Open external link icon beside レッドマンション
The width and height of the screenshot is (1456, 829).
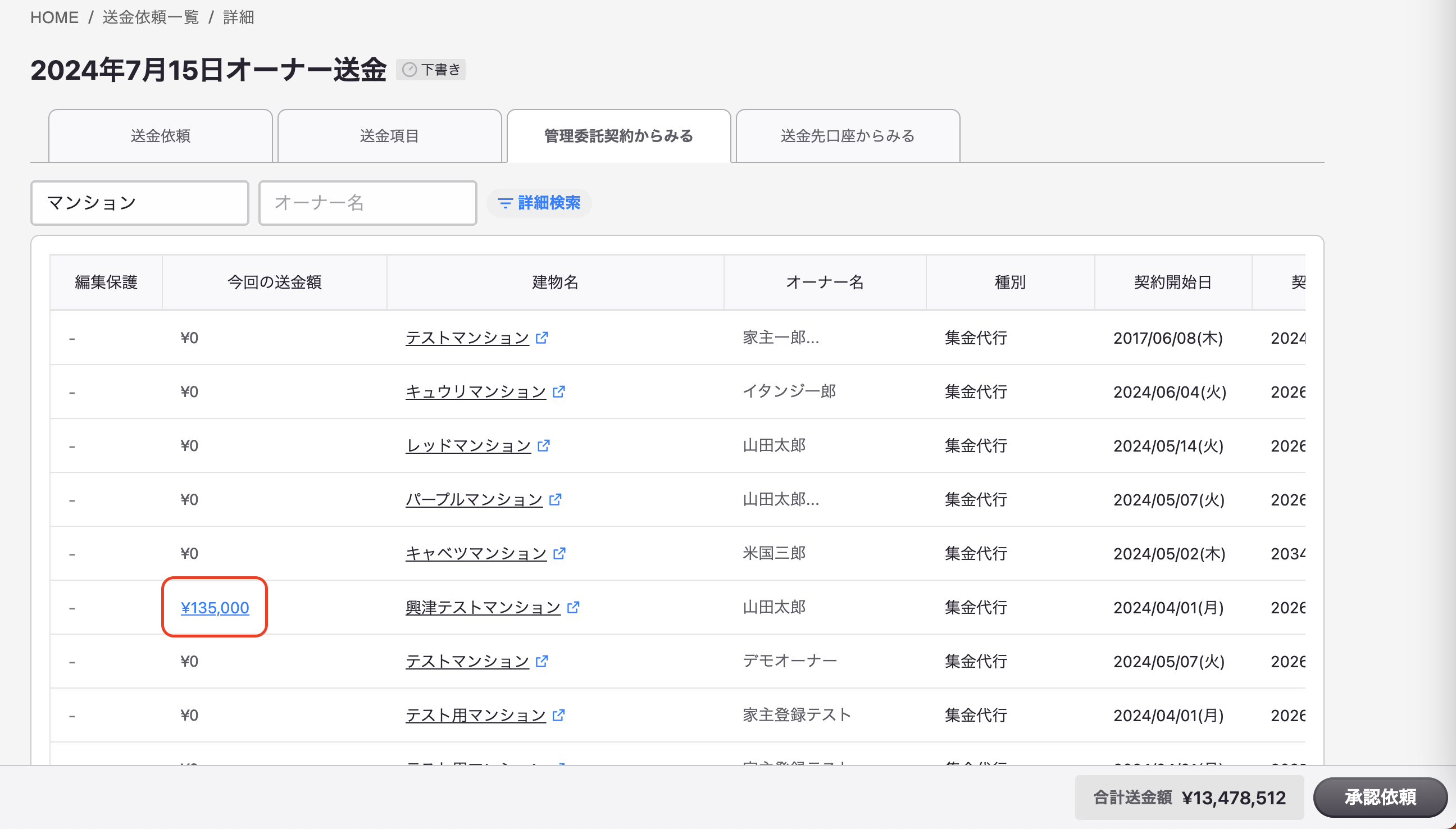pos(544,445)
